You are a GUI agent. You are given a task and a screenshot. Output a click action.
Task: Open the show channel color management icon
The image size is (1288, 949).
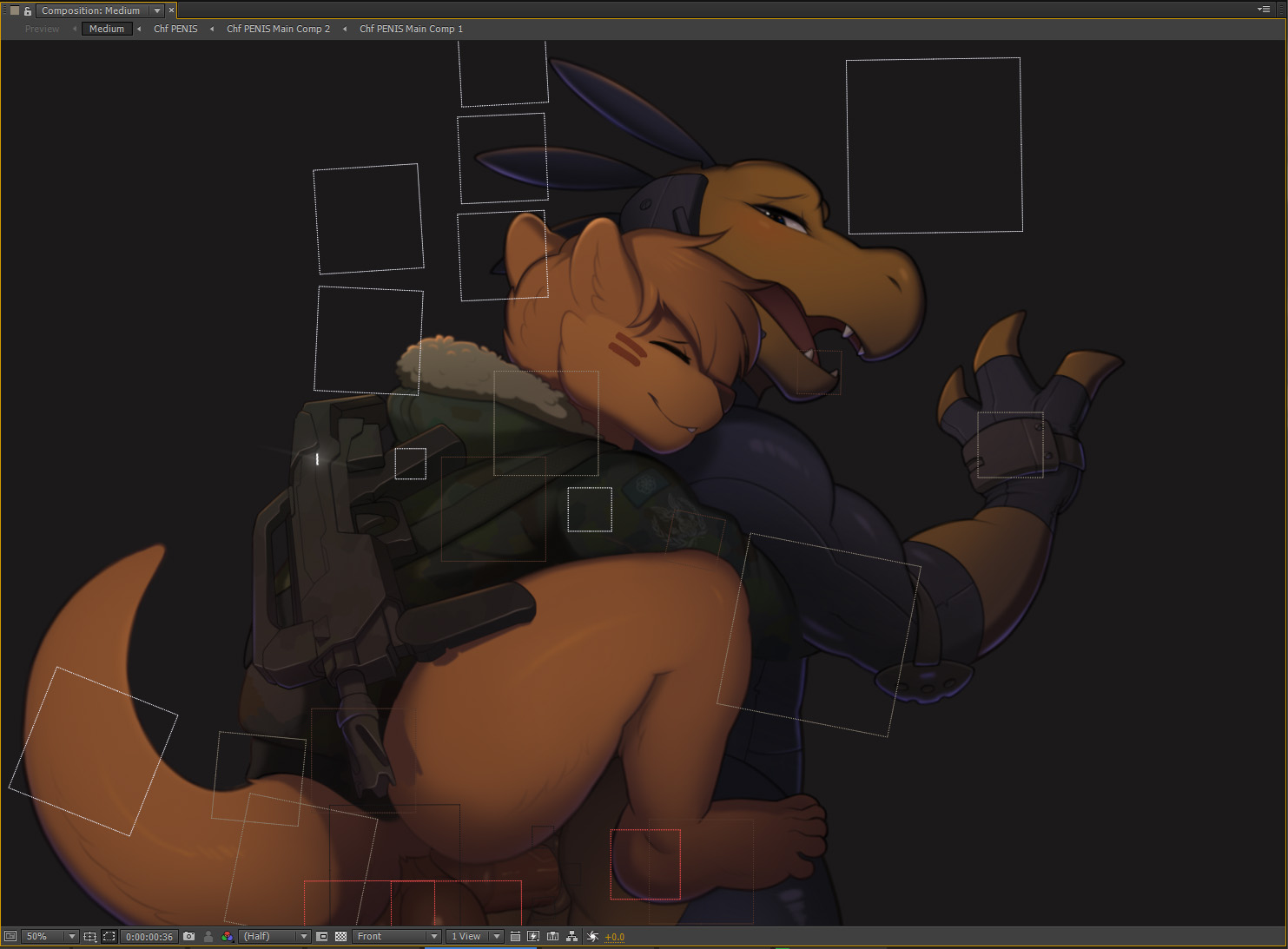pyautogui.click(x=228, y=936)
